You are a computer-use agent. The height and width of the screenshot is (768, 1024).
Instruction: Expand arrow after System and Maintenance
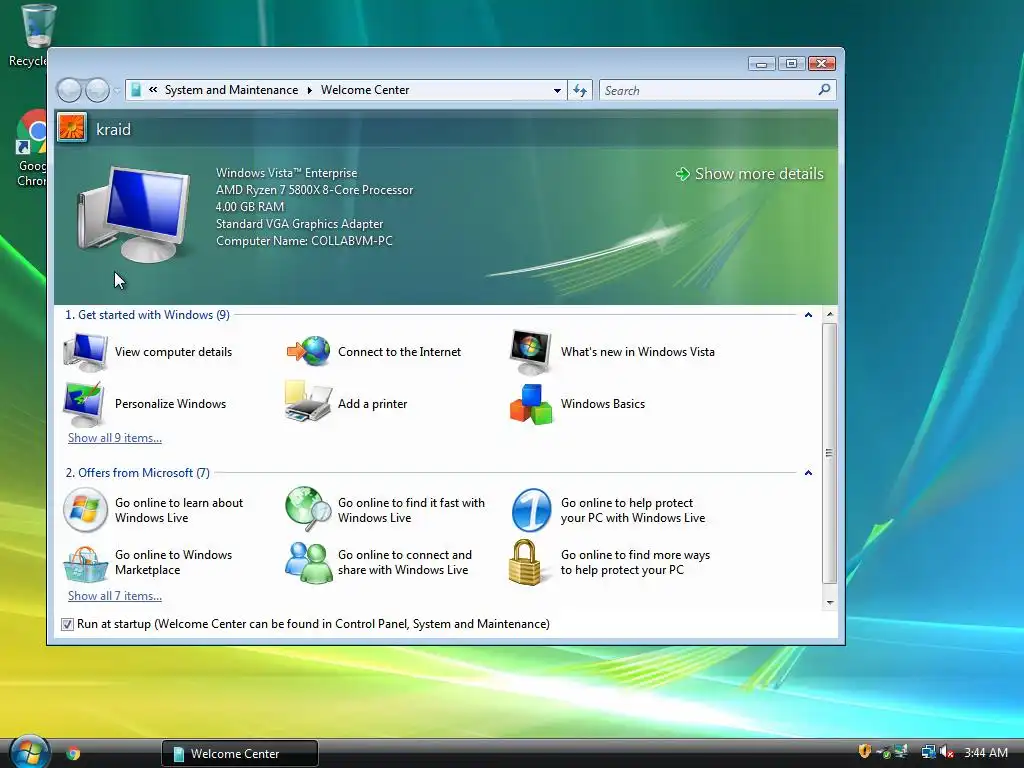pos(310,90)
